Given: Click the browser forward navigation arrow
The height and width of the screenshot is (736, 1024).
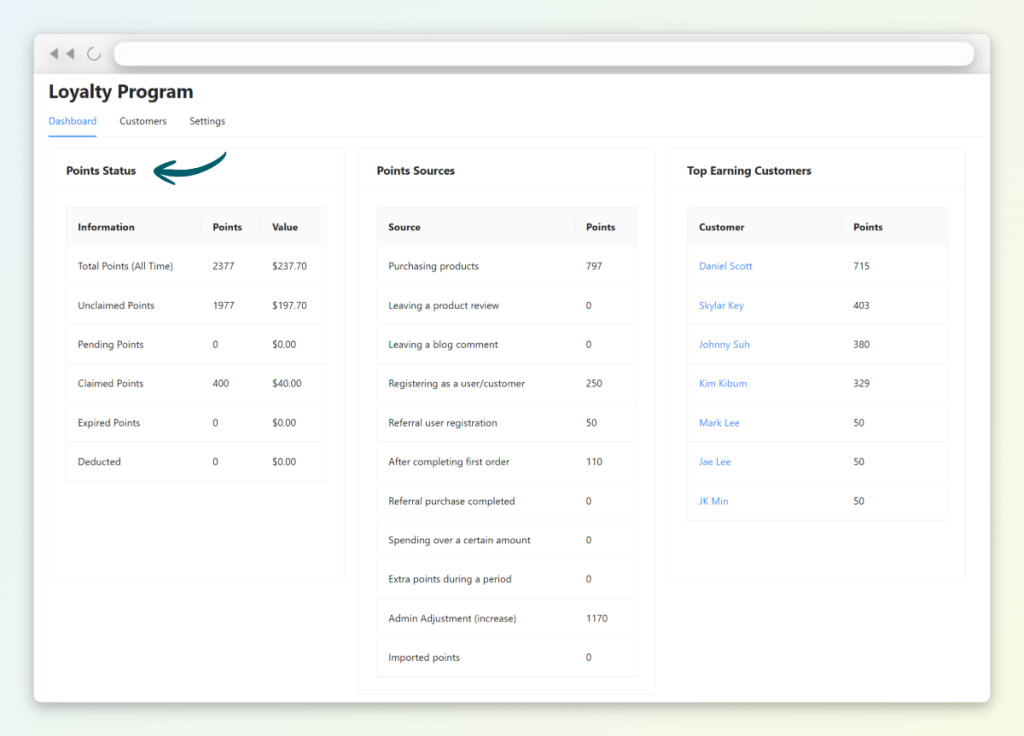Looking at the screenshot, I should 71,53.
